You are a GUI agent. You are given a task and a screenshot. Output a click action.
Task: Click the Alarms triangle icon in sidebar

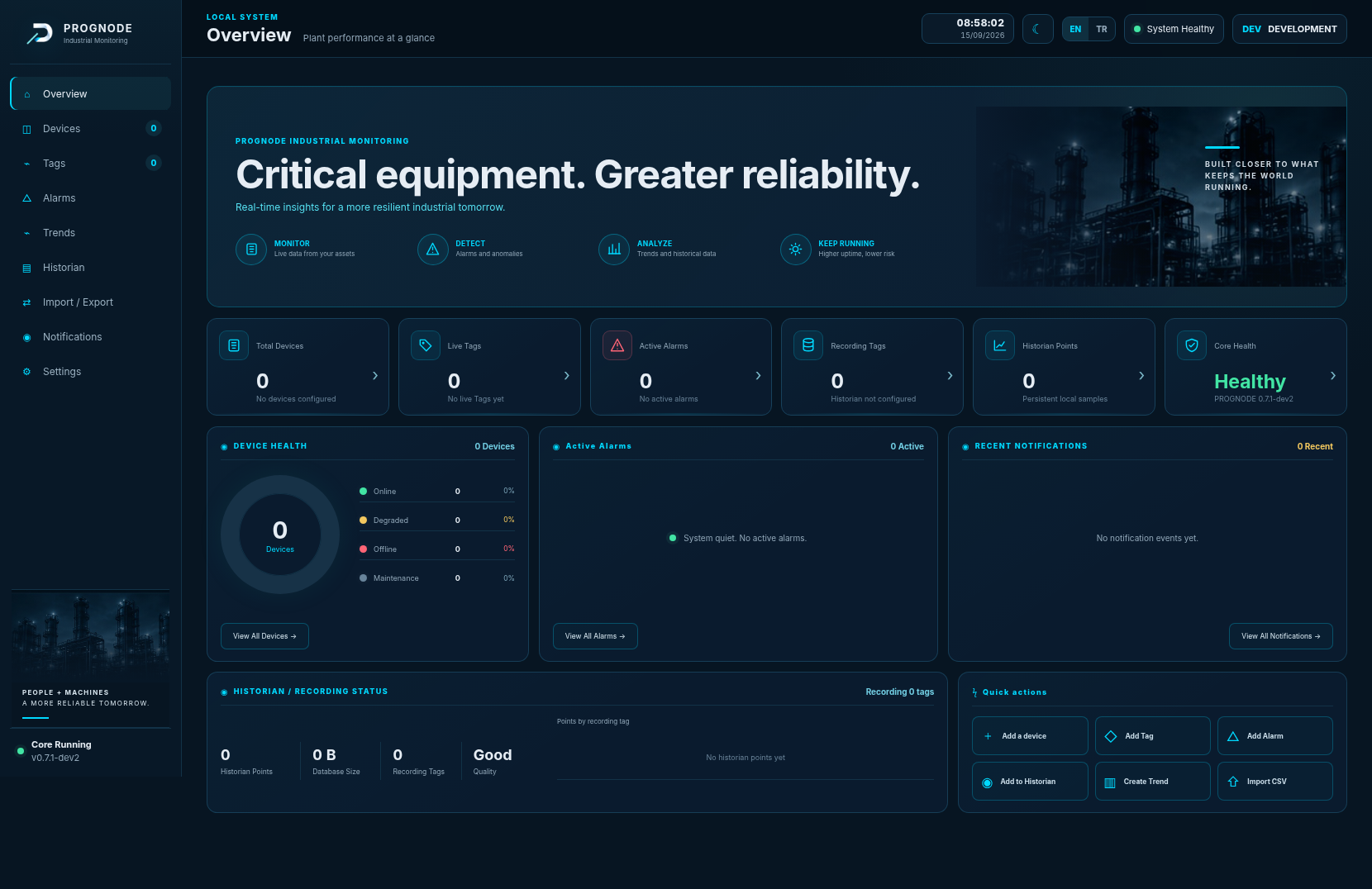pos(26,198)
